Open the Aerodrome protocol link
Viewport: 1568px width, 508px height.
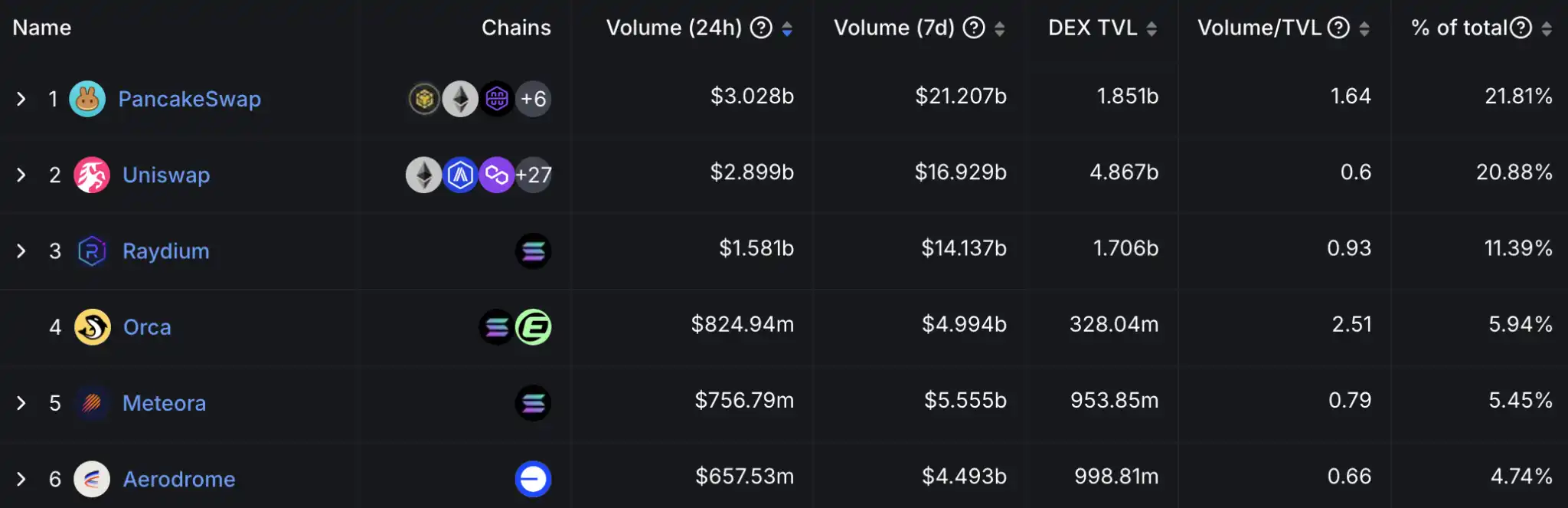(179, 479)
